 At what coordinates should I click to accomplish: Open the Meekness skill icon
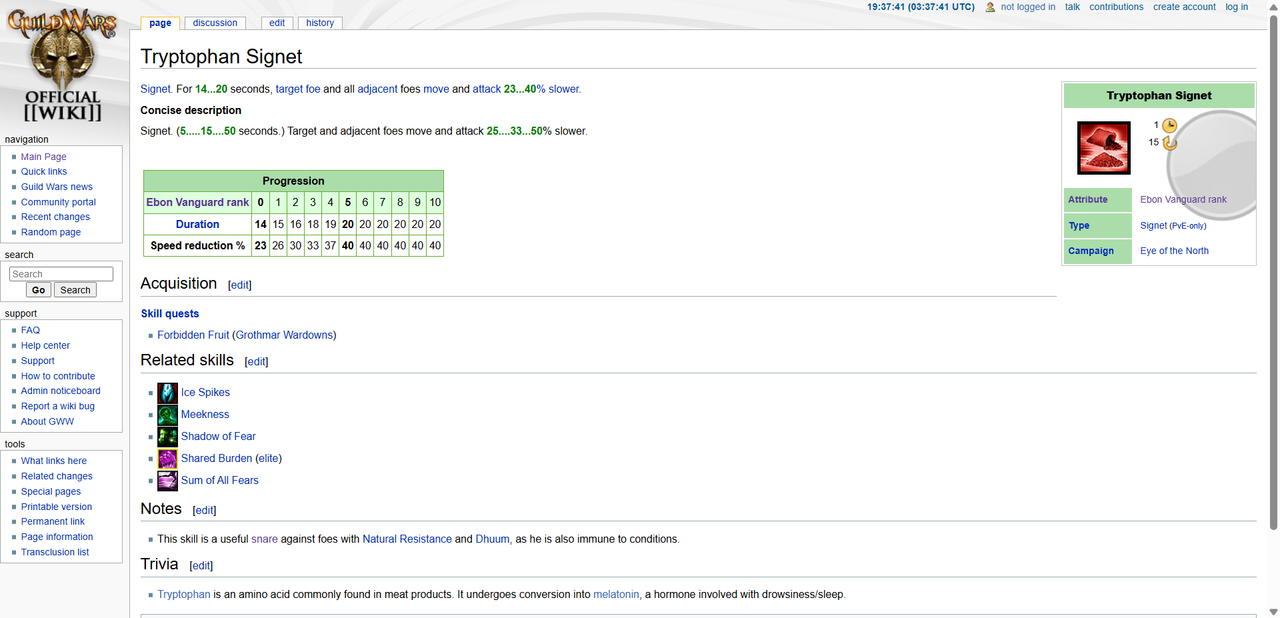coord(168,415)
